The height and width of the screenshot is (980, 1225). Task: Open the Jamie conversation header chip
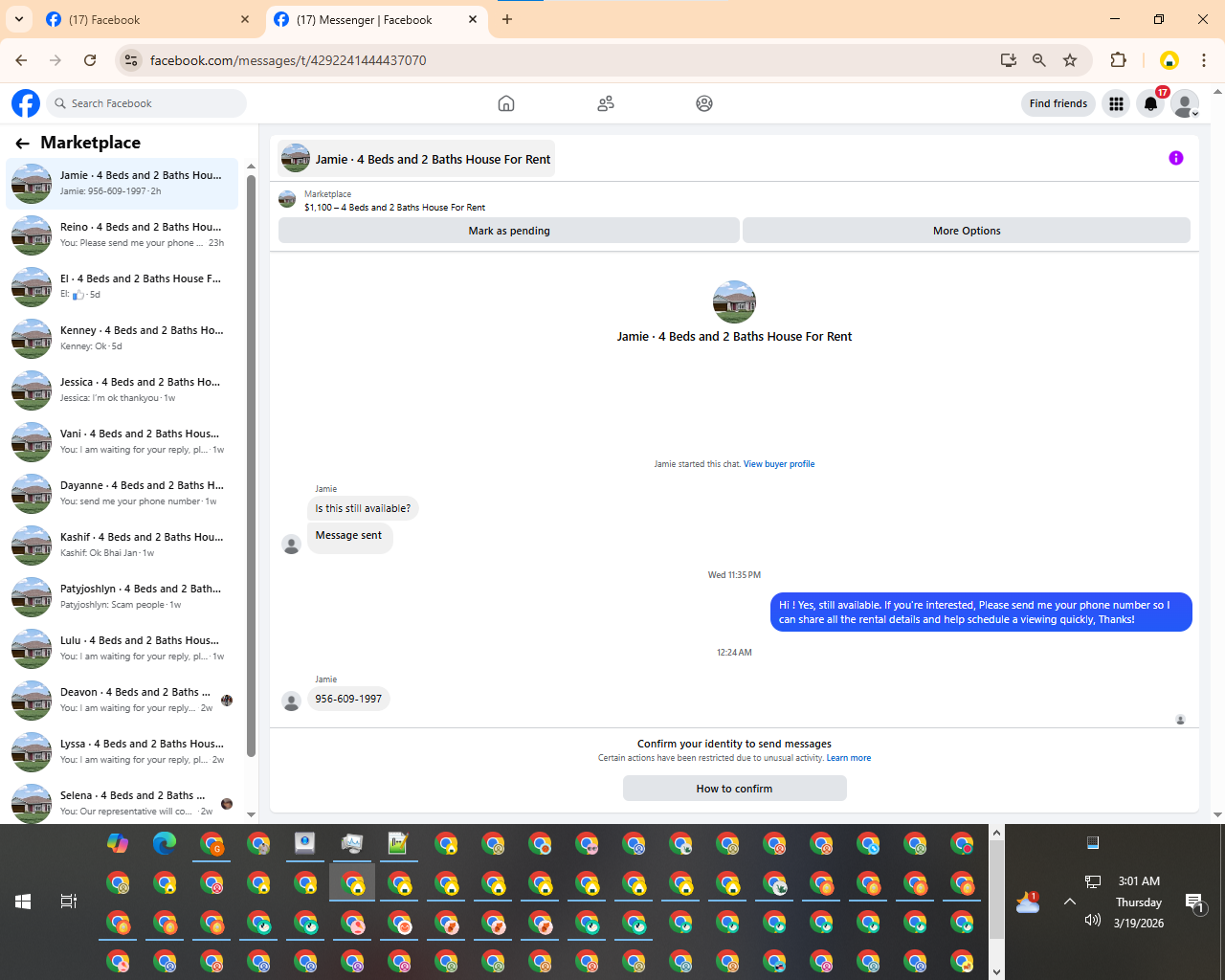click(x=416, y=159)
